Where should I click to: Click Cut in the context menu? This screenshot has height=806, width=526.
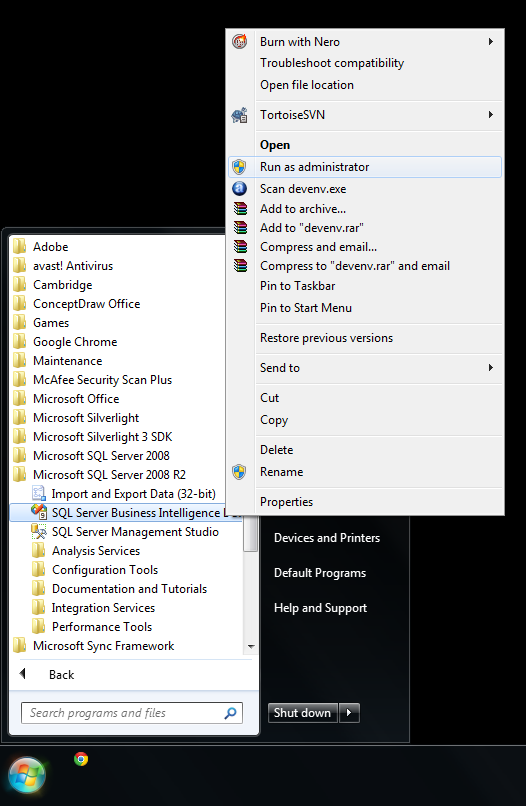pos(269,397)
